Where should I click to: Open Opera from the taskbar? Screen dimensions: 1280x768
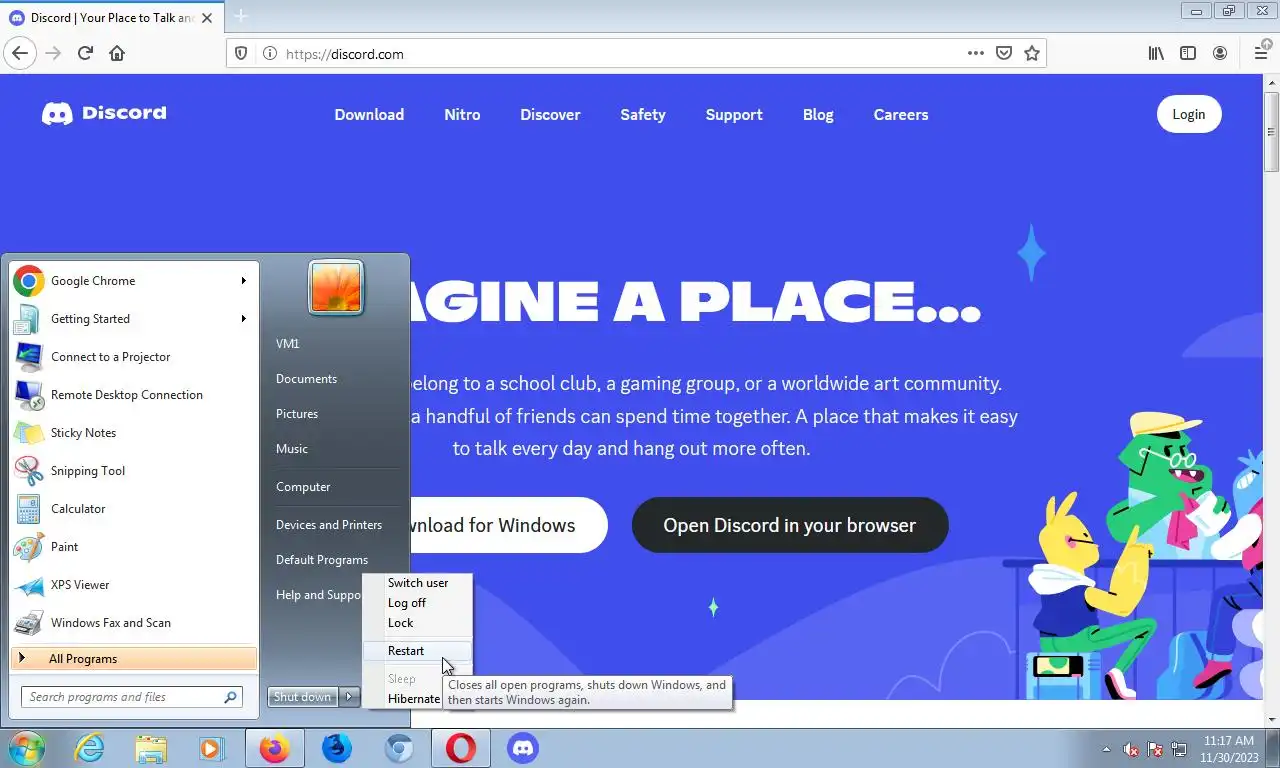461,748
